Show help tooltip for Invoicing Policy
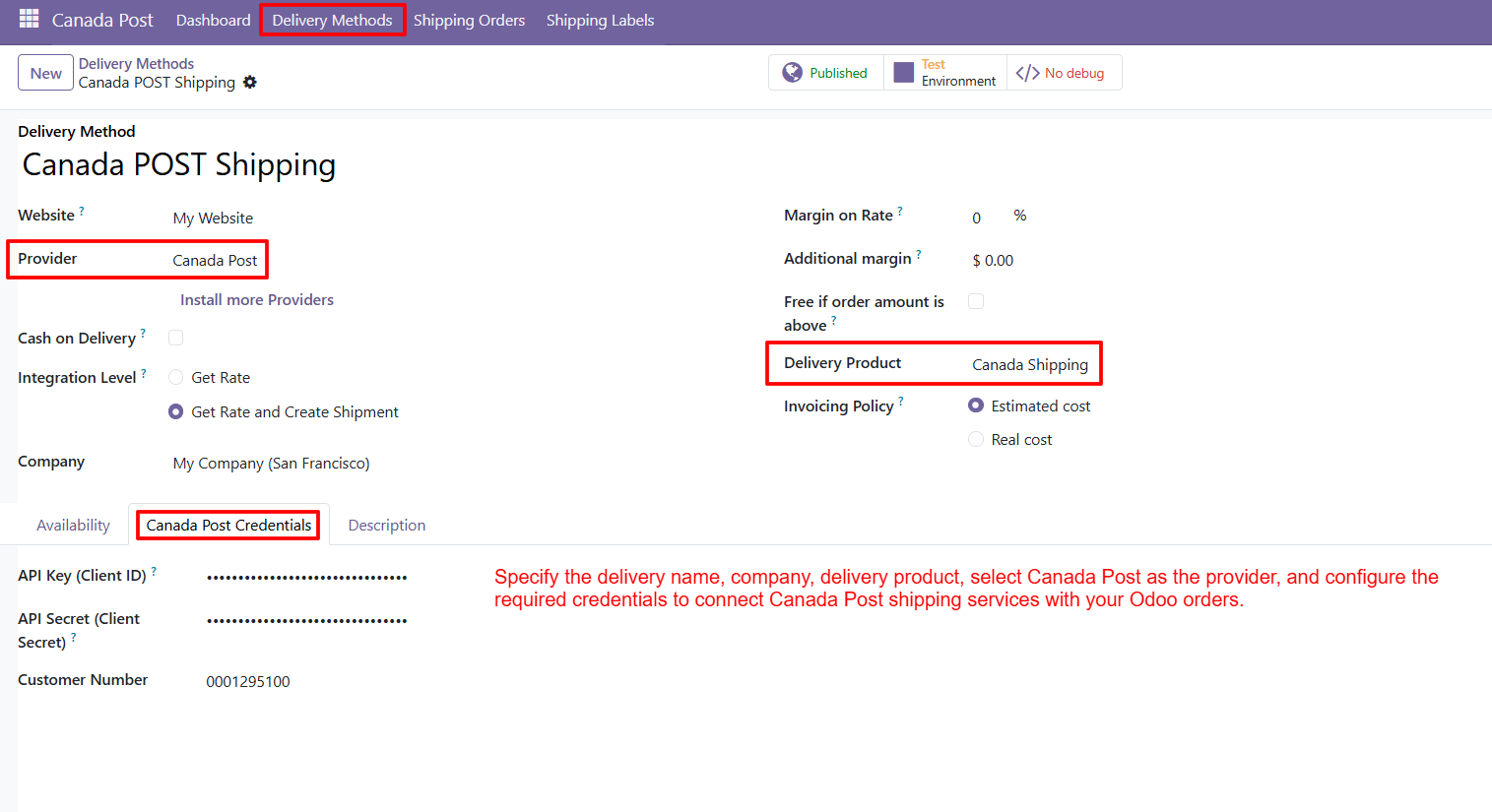This screenshot has width=1492, height=812. tap(901, 402)
